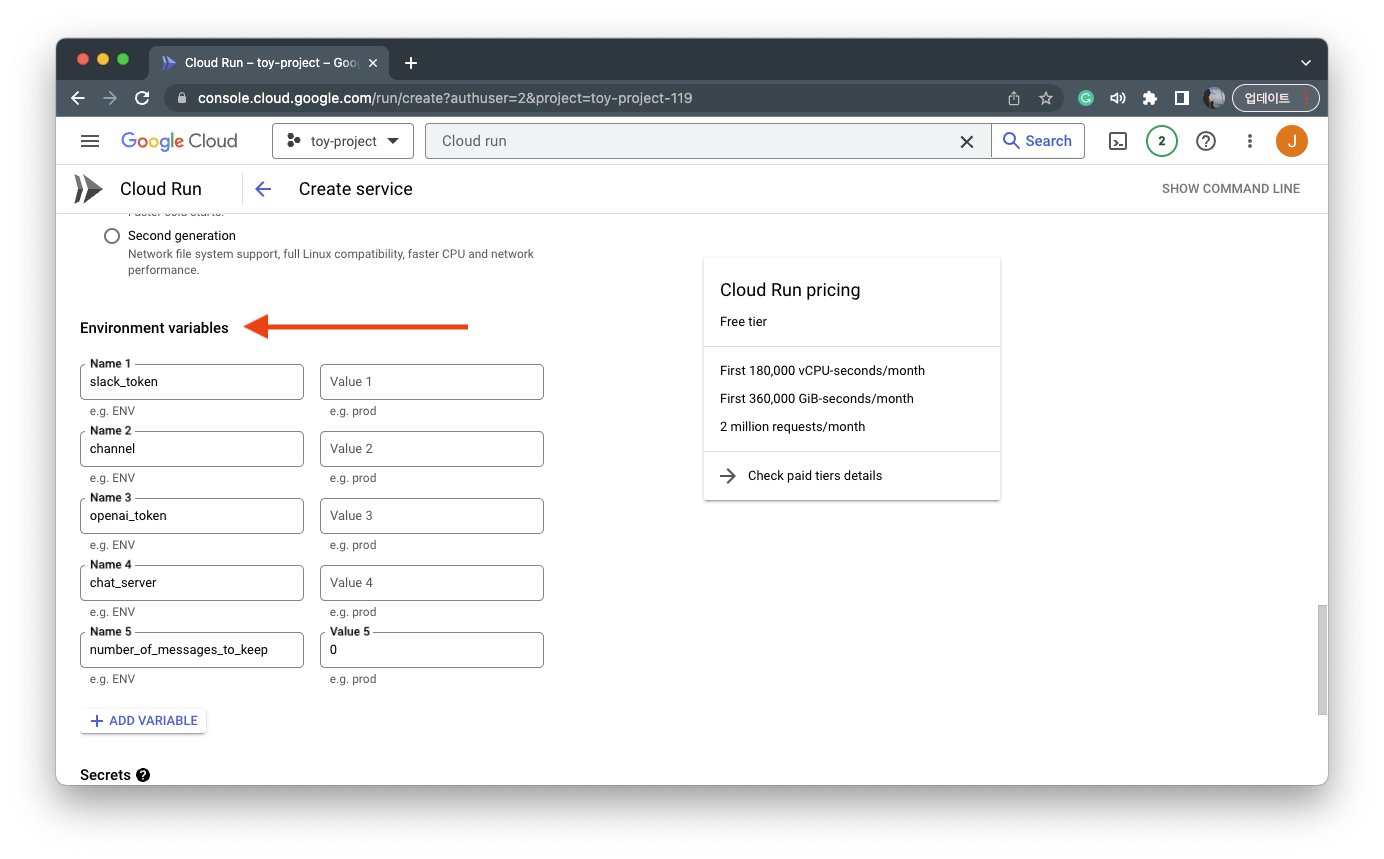View site info lock icon
The width and height of the screenshot is (1384, 859).
(182, 98)
